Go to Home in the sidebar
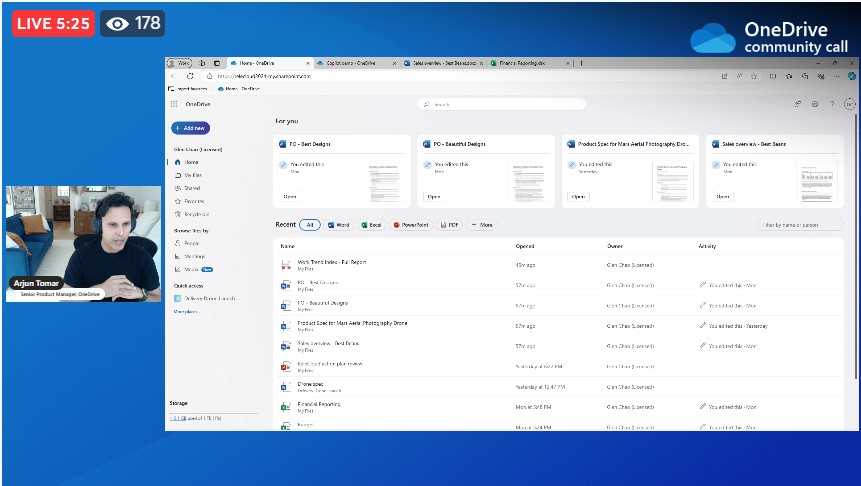Screen dimensions: 861x486 pyautogui.click(x=187, y=162)
